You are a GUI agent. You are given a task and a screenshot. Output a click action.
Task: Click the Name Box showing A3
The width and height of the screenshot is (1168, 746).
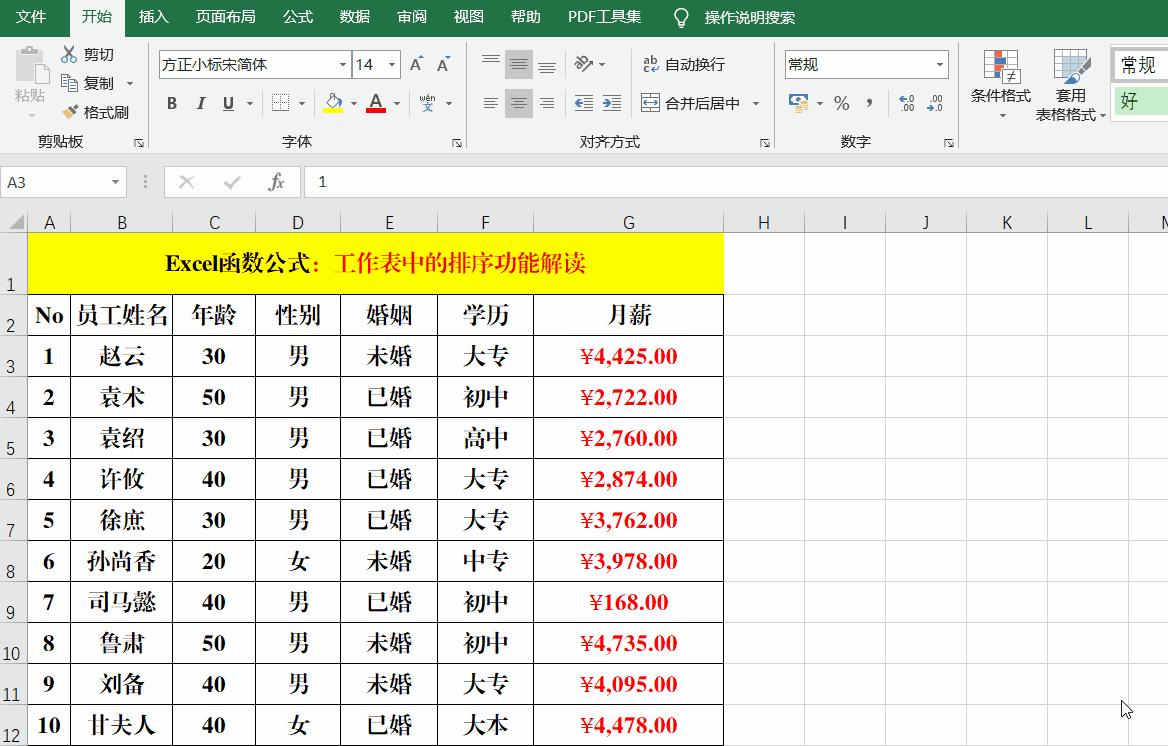[x=57, y=182]
